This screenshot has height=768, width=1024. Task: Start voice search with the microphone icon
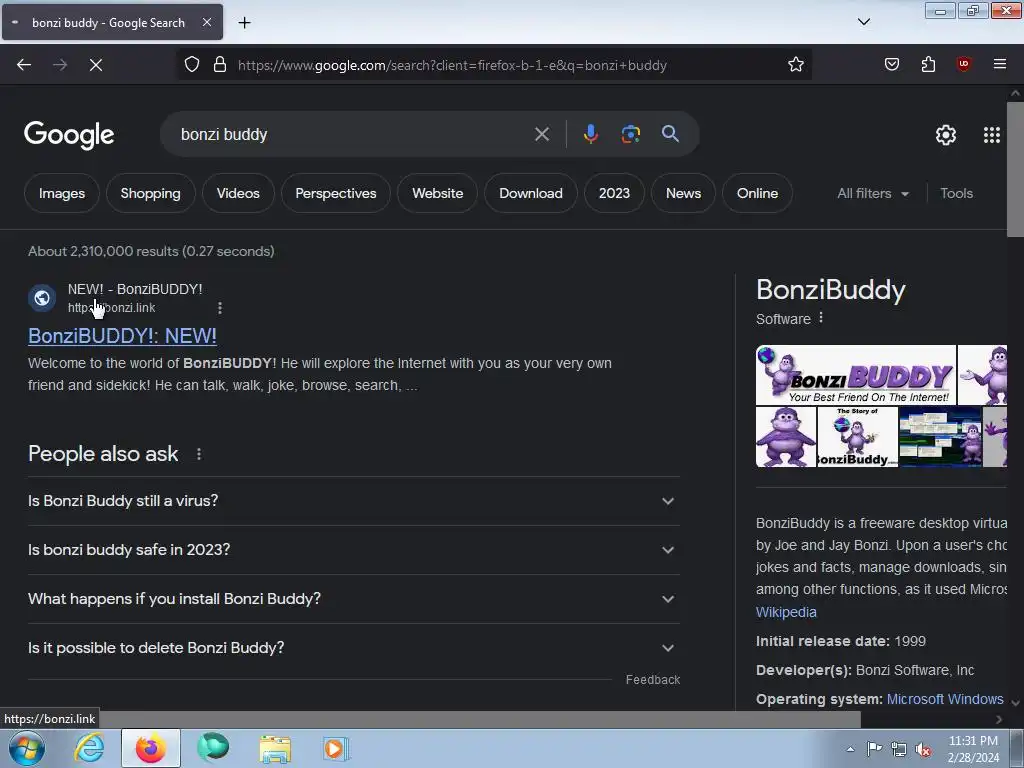coord(590,134)
